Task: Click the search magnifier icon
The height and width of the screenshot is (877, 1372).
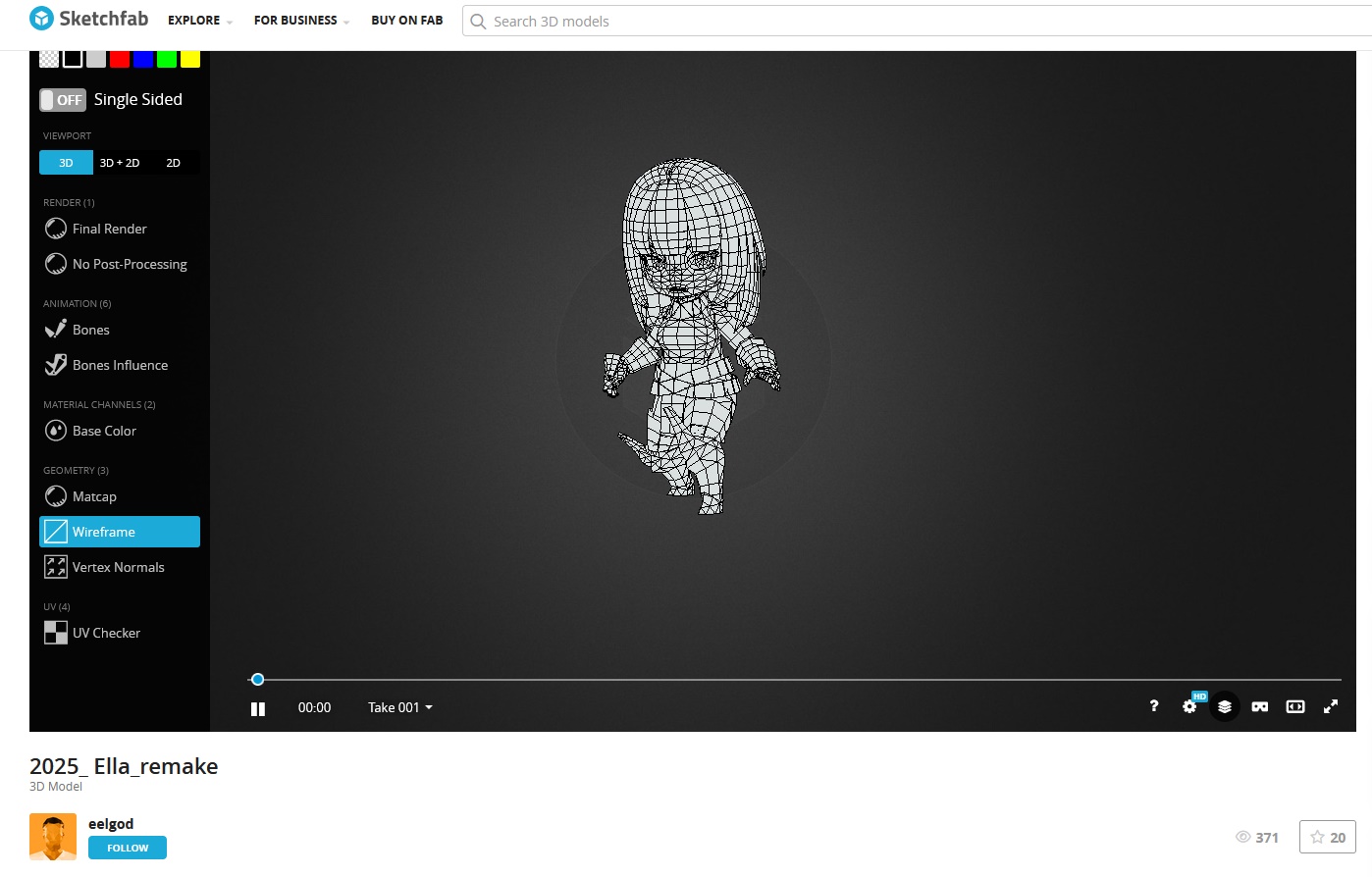Action: pyautogui.click(x=478, y=22)
